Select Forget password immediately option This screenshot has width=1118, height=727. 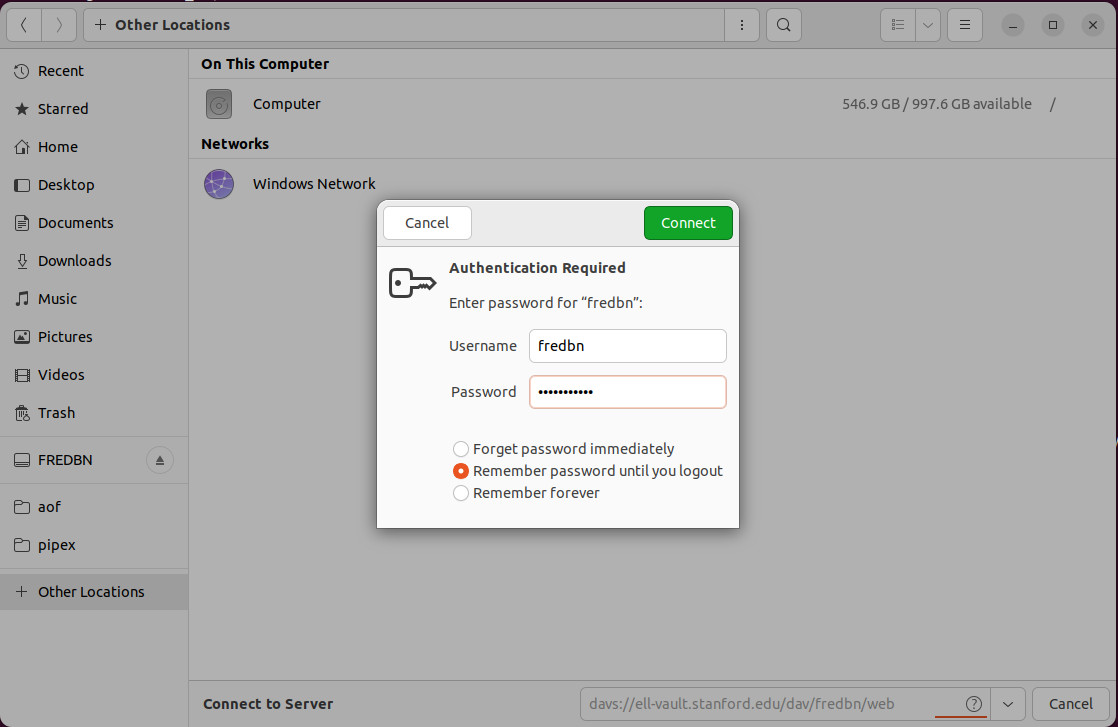click(461, 449)
